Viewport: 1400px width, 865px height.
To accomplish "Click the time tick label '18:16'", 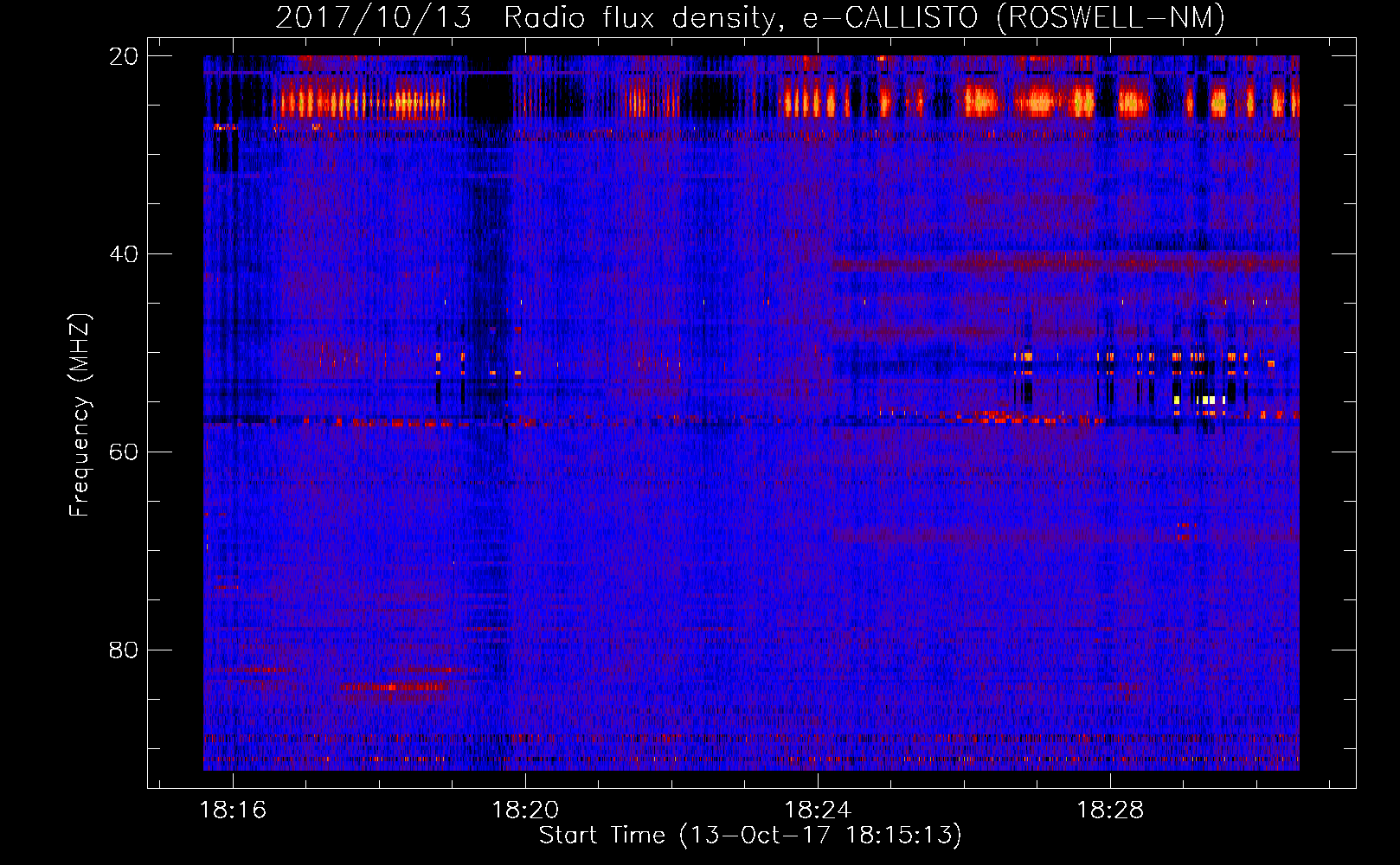I will tap(233, 811).
